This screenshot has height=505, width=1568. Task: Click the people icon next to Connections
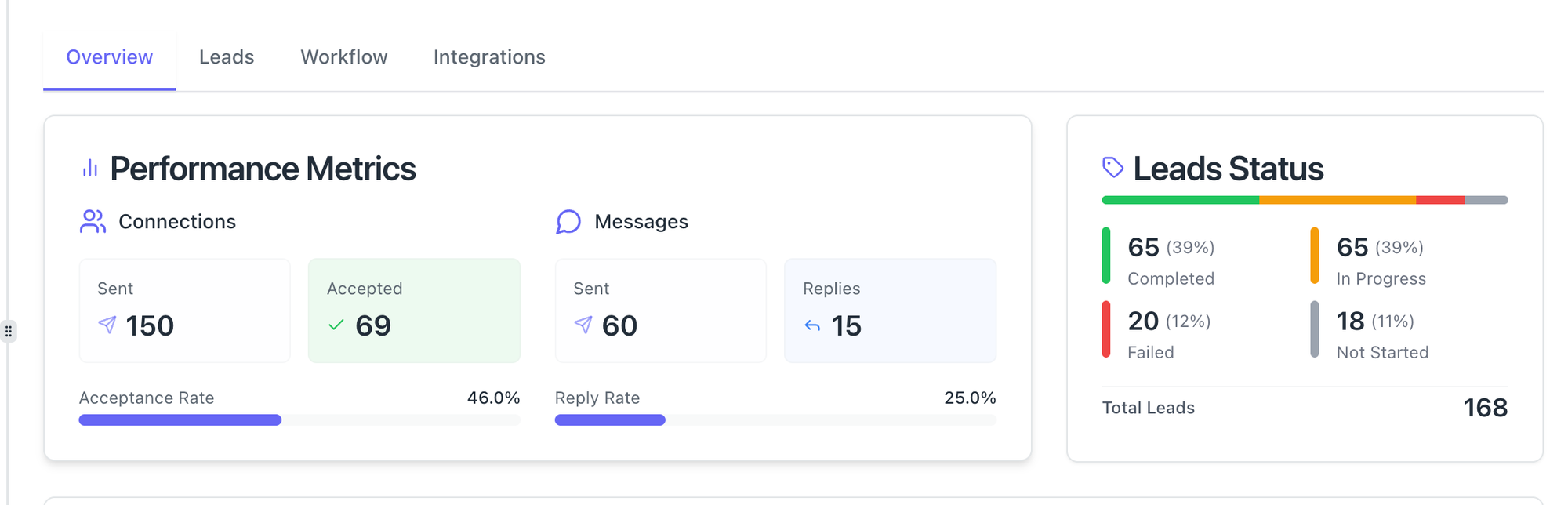tap(93, 222)
